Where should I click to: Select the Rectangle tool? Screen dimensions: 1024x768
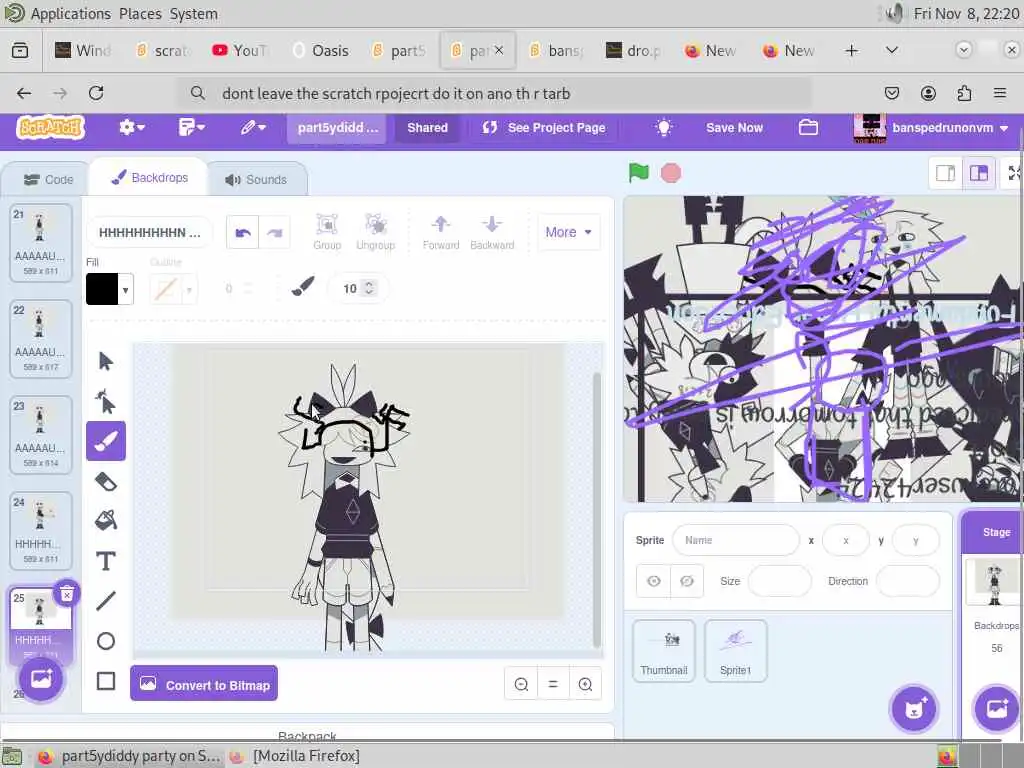point(106,681)
